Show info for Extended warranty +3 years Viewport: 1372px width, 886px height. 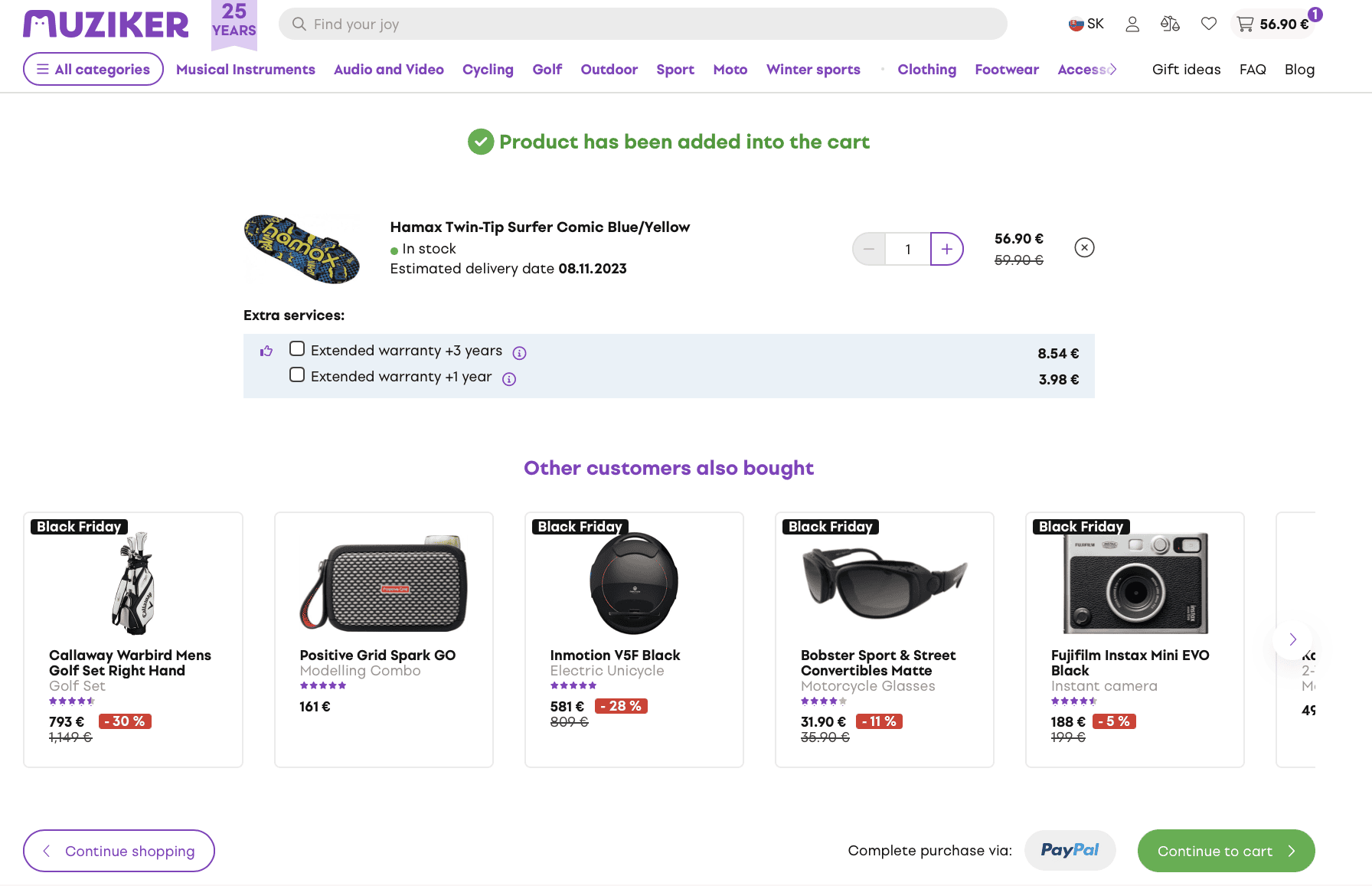tap(519, 353)
